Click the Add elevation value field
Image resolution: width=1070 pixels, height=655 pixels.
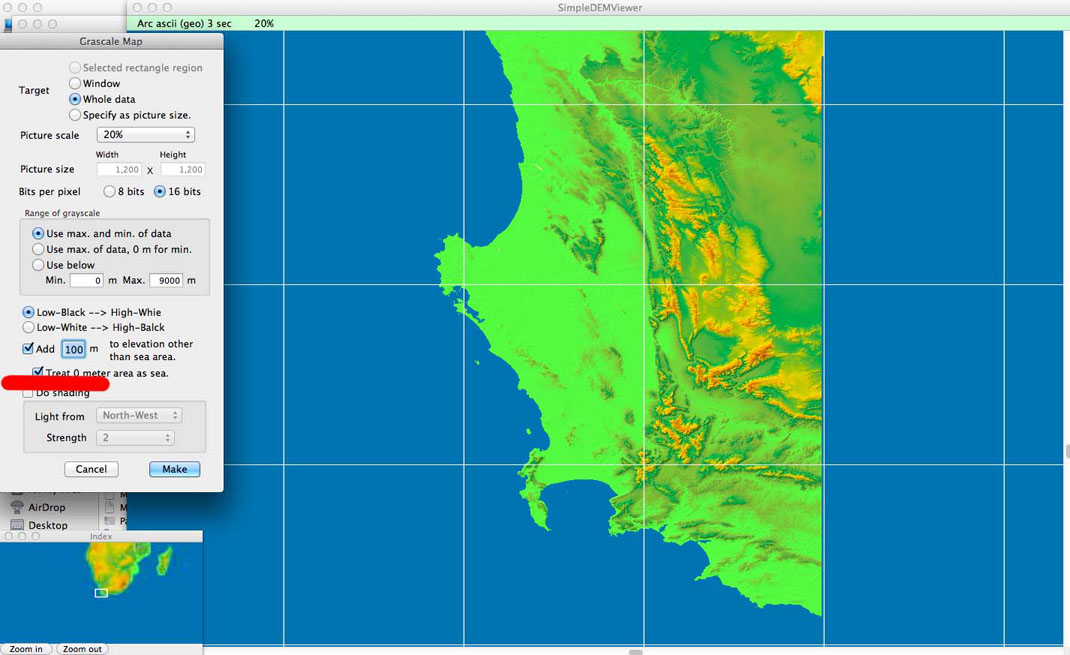pyautogui.click(x=74, y=349)
